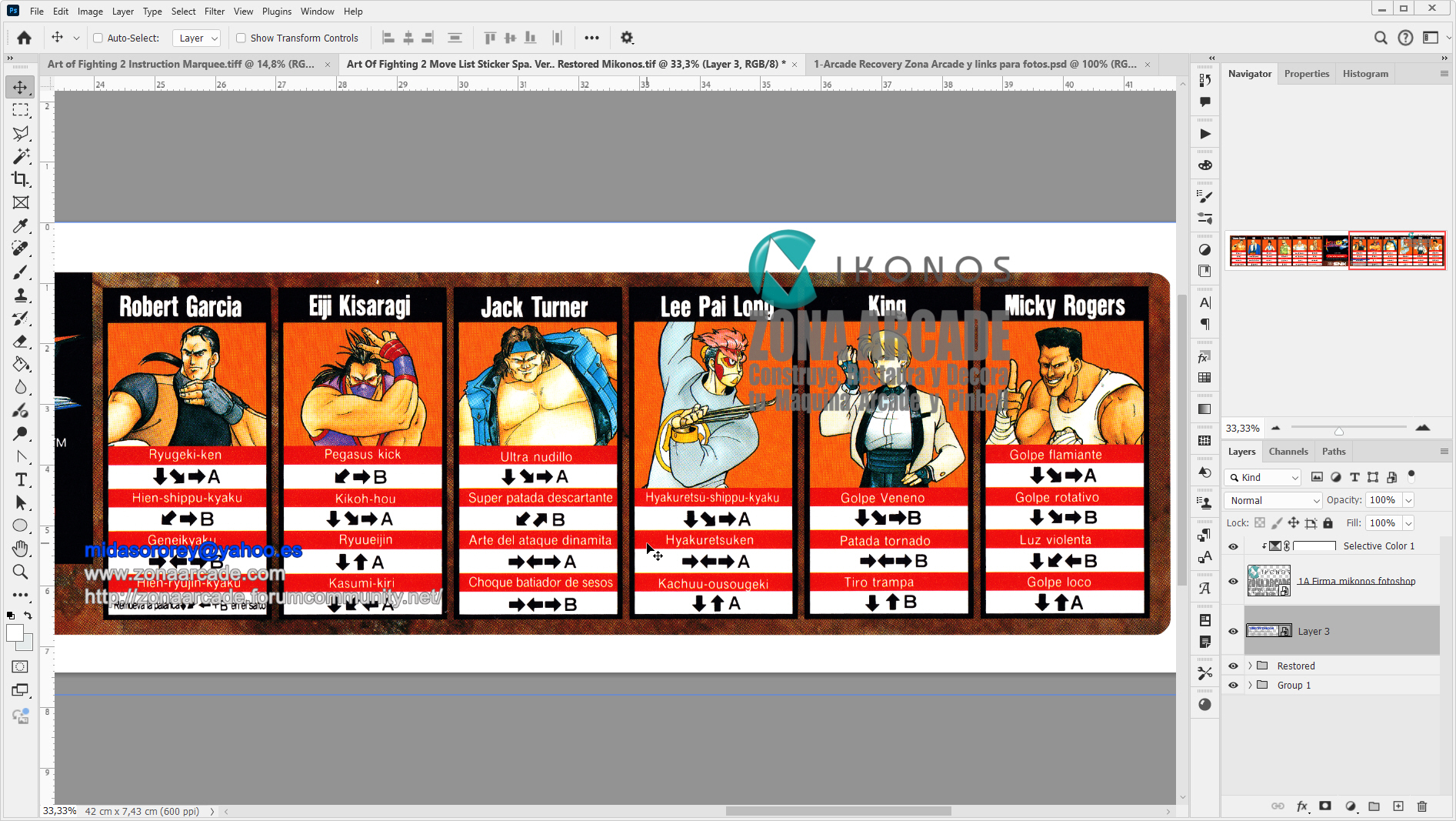Screen dimensions: 1456x821
Task: Open the Kind filter dropdown
Action: coord(1263,477)
